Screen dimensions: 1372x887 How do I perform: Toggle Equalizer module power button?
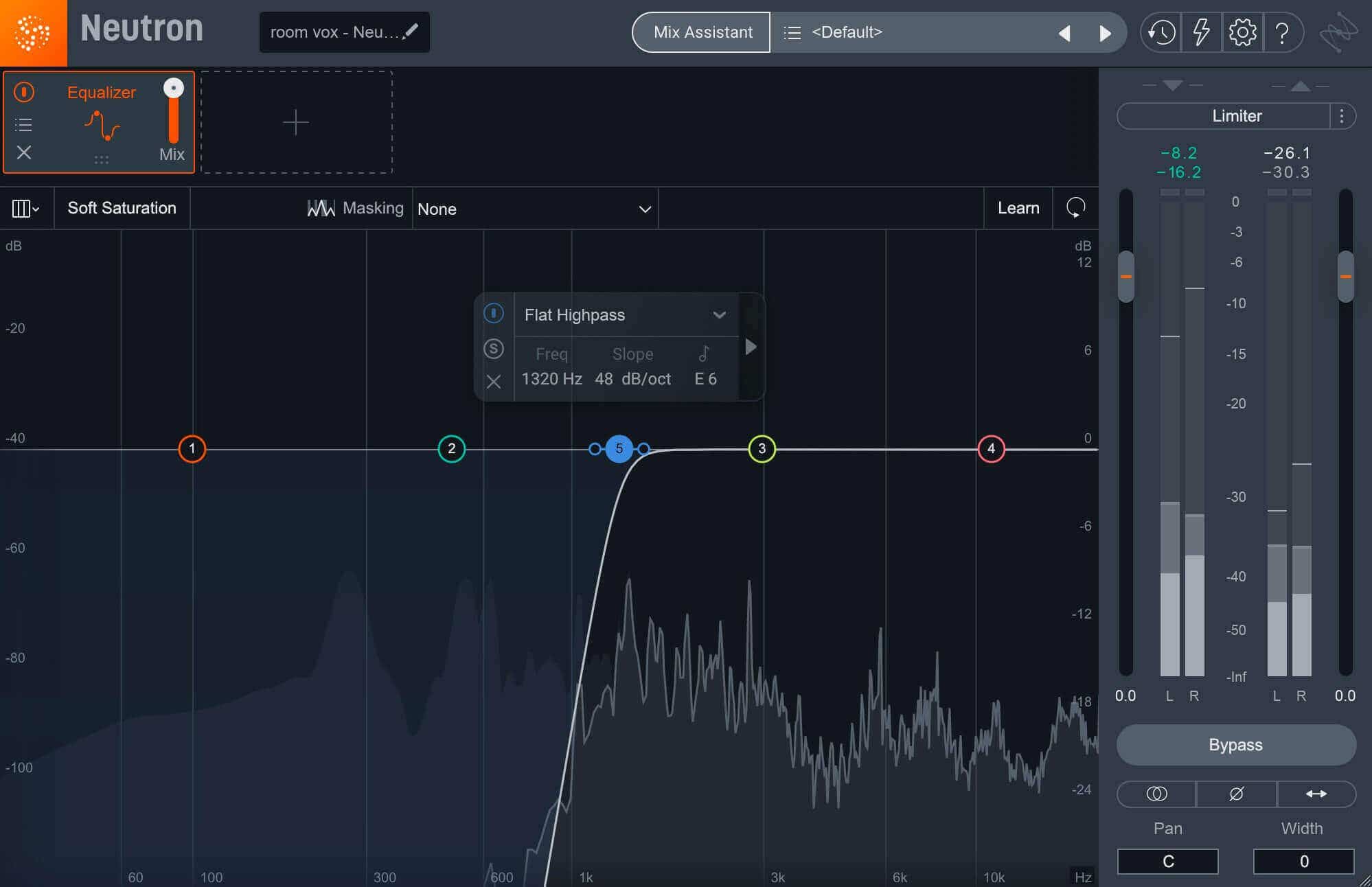[24, 92]
